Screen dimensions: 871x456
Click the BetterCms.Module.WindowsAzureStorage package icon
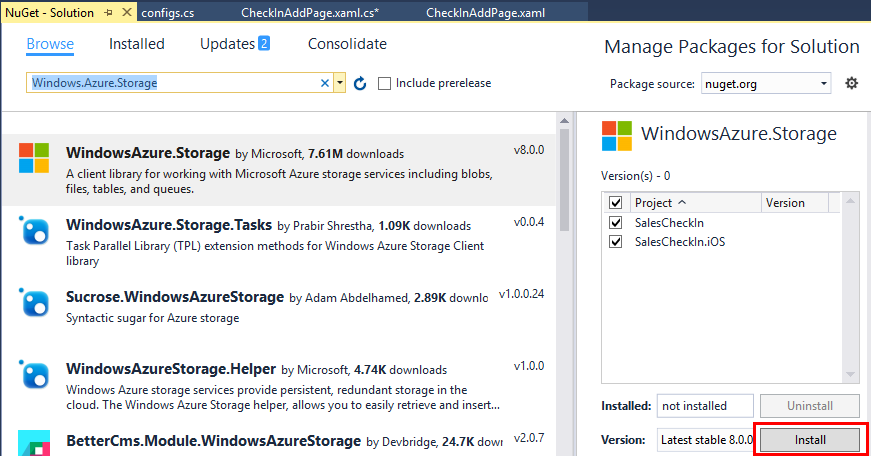click(34, 443)
